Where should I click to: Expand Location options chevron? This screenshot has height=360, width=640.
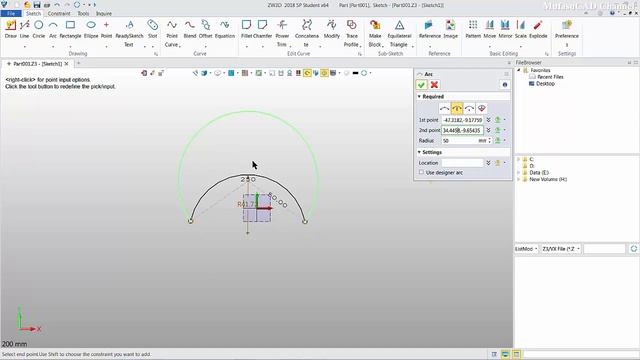pos(489,163)
